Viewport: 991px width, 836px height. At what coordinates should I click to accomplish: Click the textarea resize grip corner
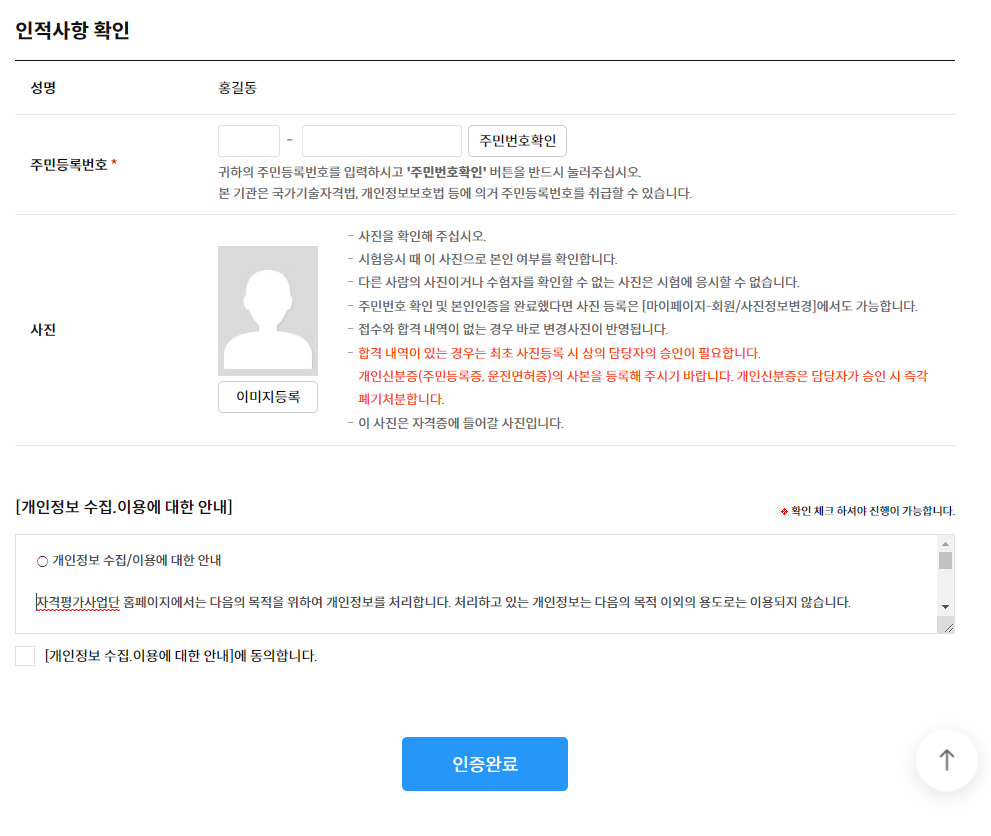point(946,626)
